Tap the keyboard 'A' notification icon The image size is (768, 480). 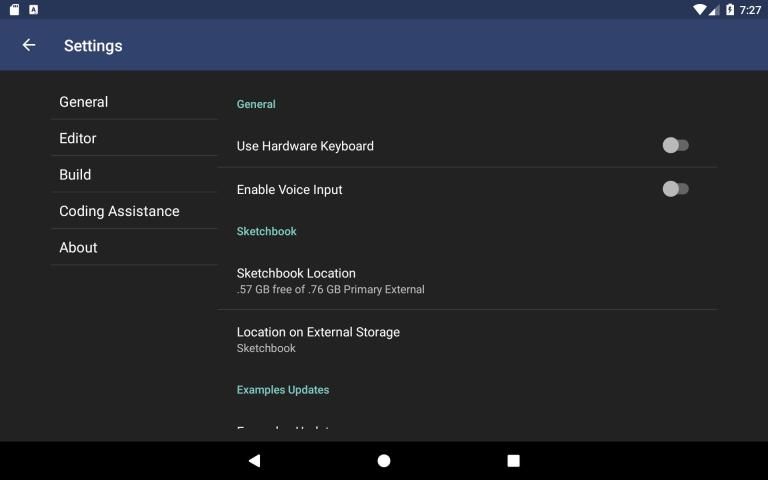pos(34,9)
